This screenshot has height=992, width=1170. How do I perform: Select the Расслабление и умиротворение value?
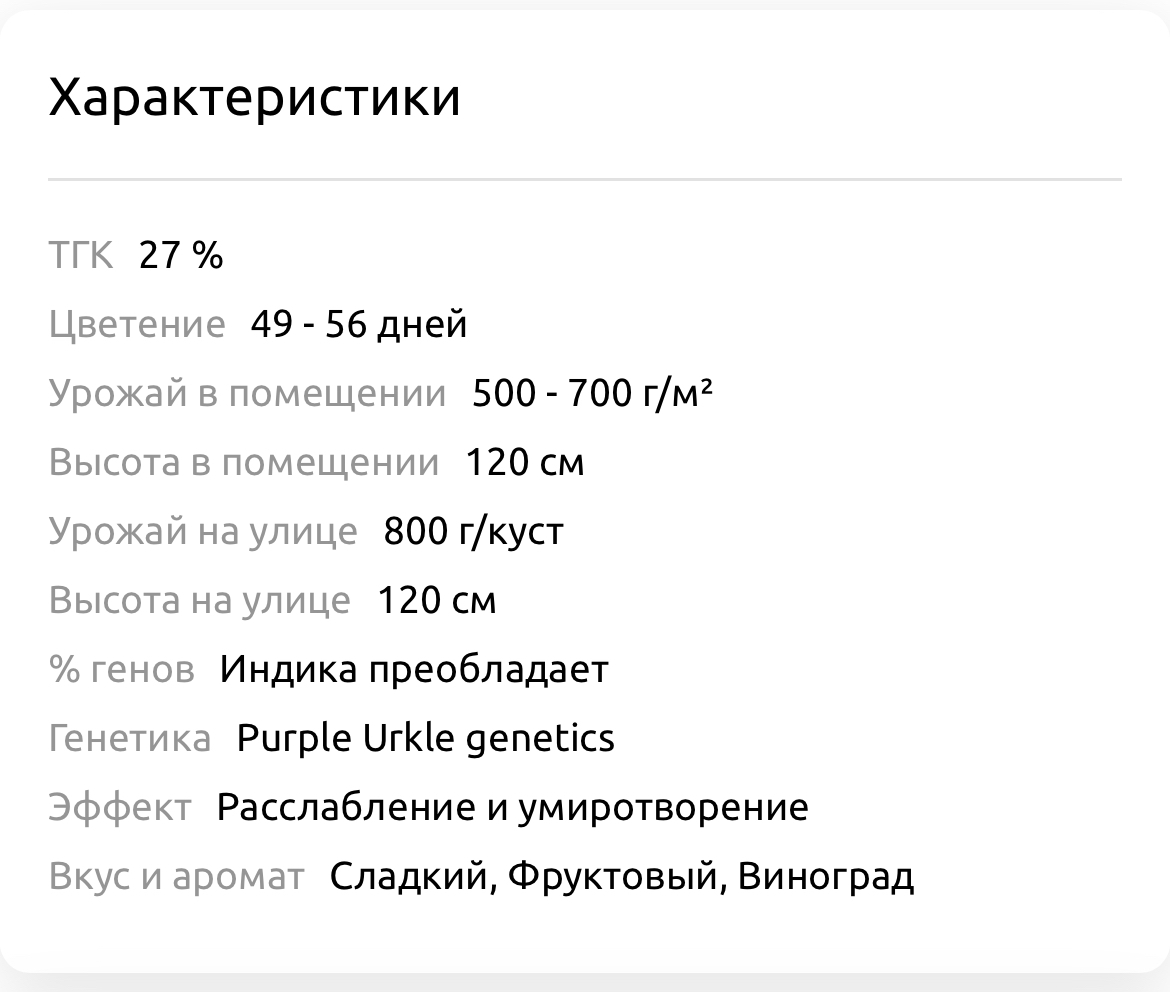point(512,808)
